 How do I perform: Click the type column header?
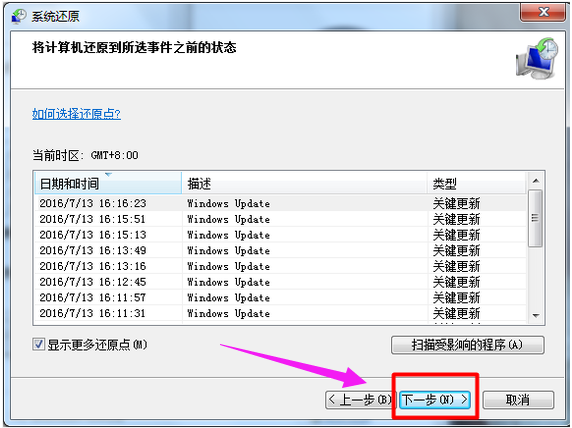[x=476, y=183]
